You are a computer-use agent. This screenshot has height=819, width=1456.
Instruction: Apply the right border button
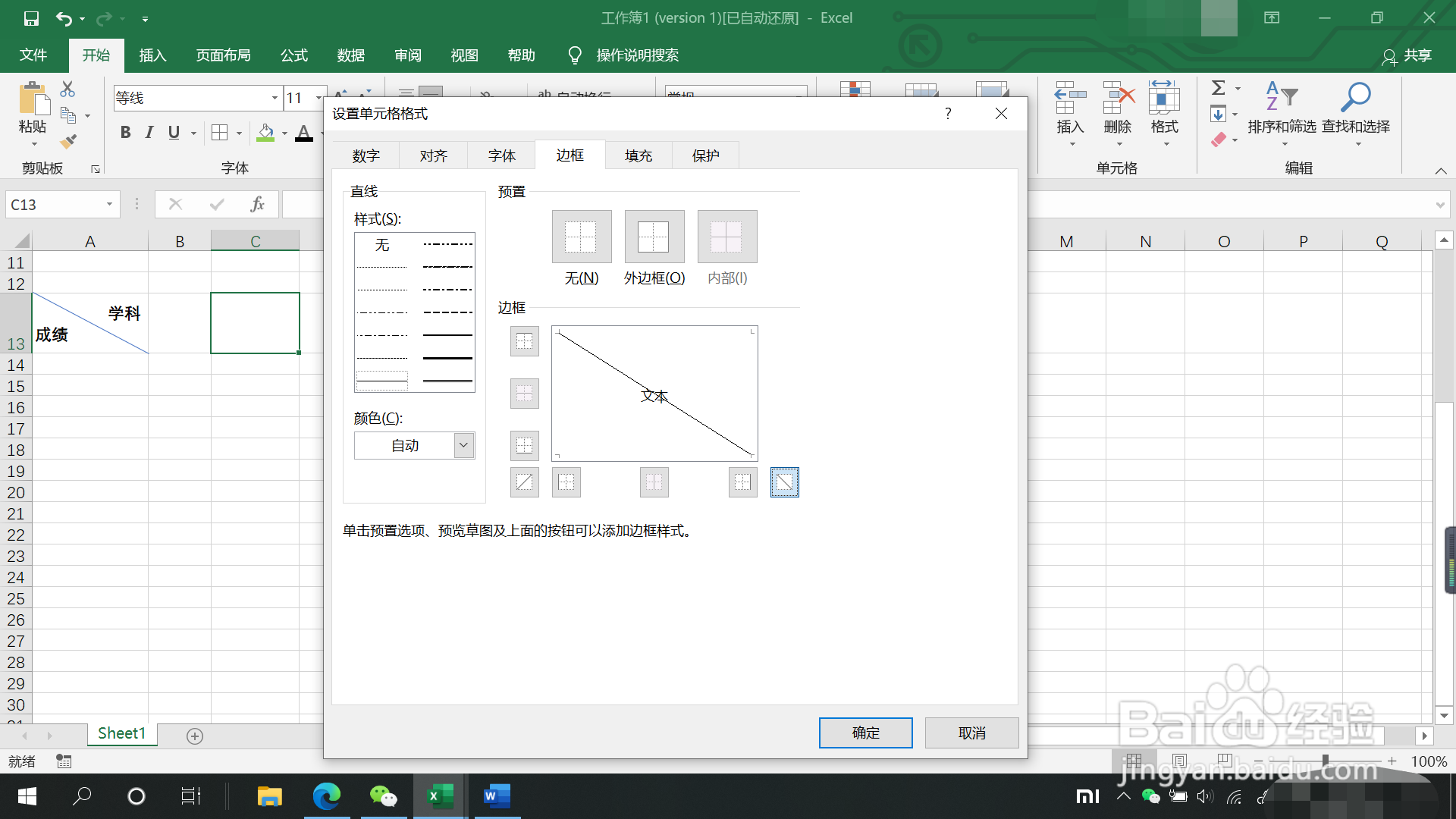[742, 482]
